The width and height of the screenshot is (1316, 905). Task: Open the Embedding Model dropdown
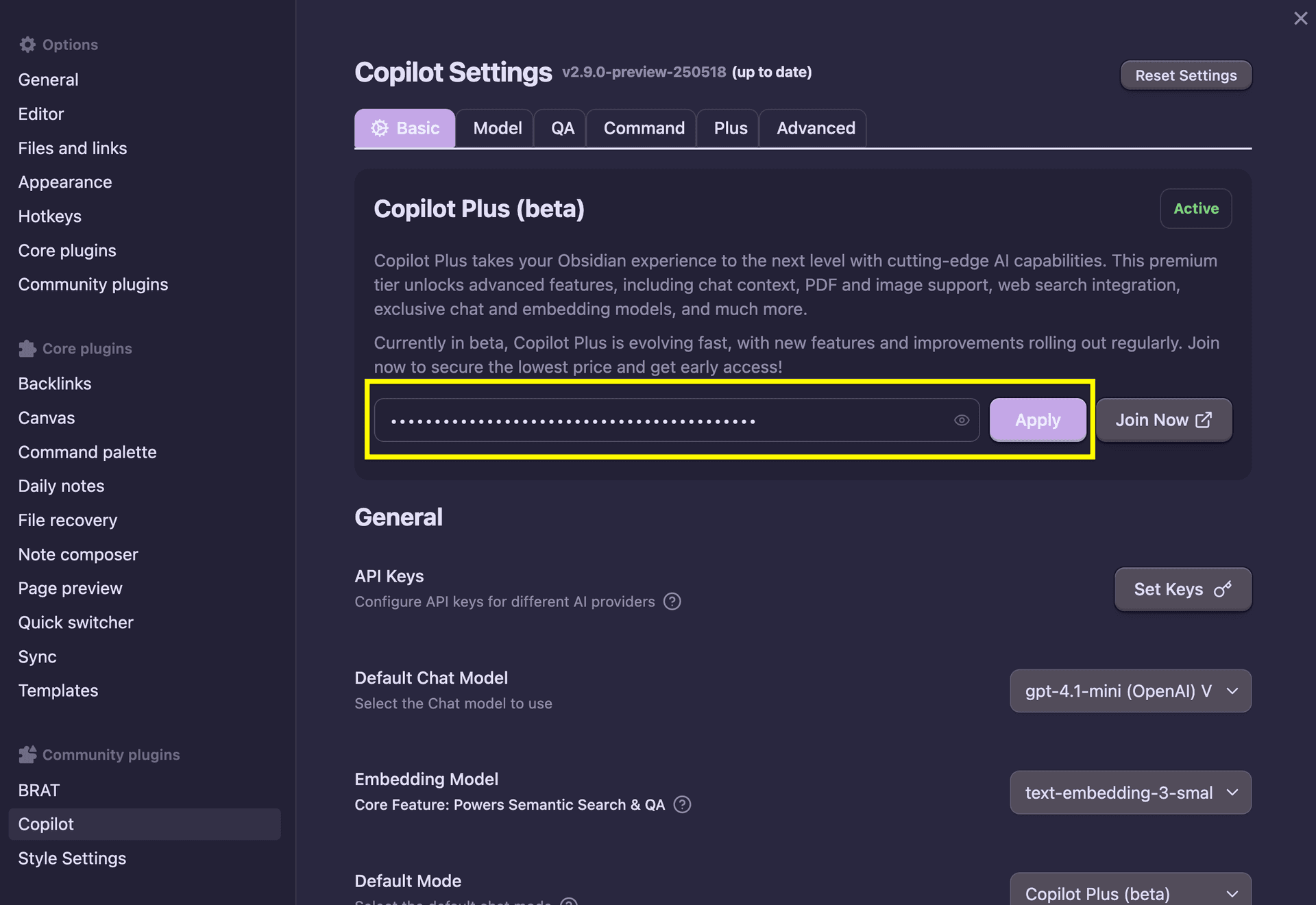pos(1130,792)
